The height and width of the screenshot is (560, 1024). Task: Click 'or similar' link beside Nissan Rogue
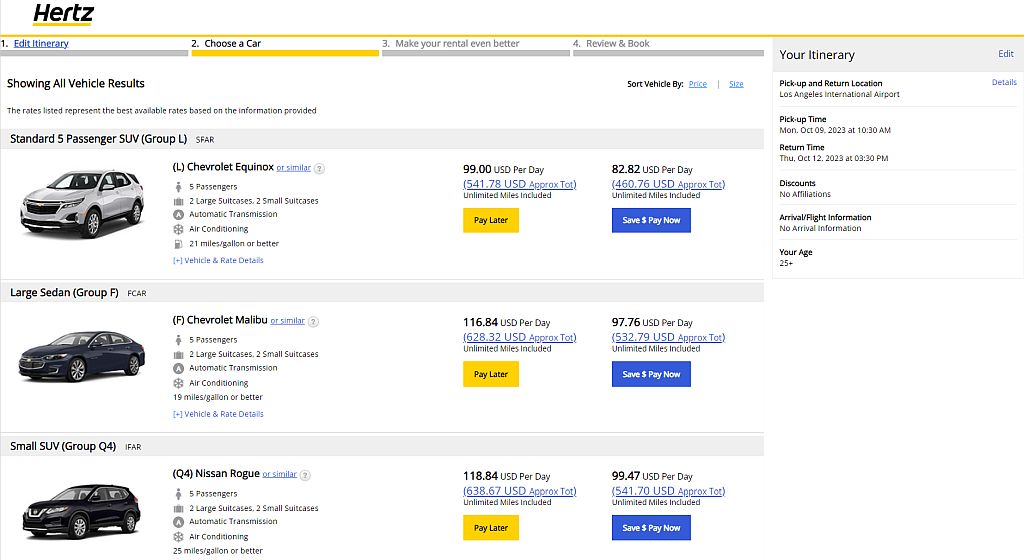(280, 474)
